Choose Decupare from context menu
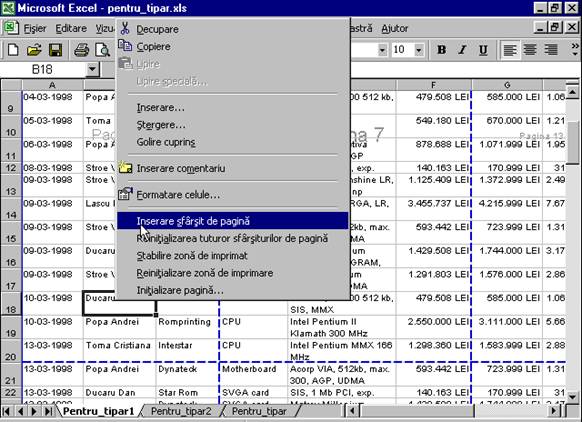Viewport: 582px width, 422px height. (x=233, y=29)
